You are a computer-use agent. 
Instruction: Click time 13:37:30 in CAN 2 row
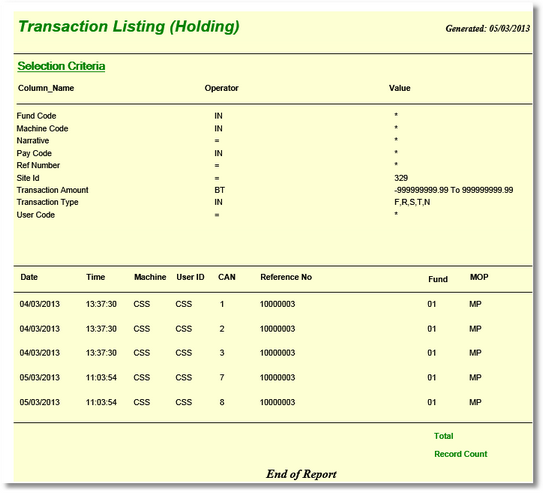pos(101,329)
